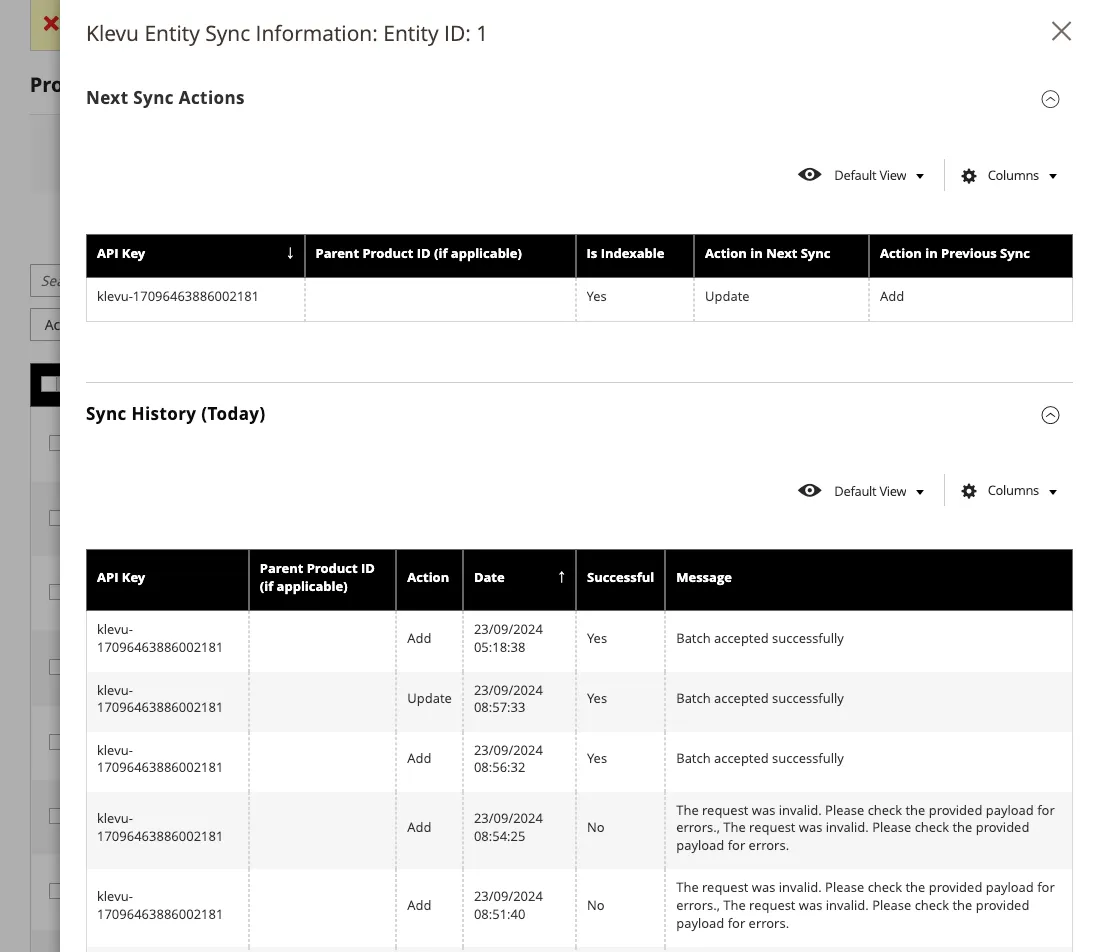This screenshot has width=1096, height=952.
Task: Click the date 23/09/2024 05:18:38
Action: (x=508, y=639)
